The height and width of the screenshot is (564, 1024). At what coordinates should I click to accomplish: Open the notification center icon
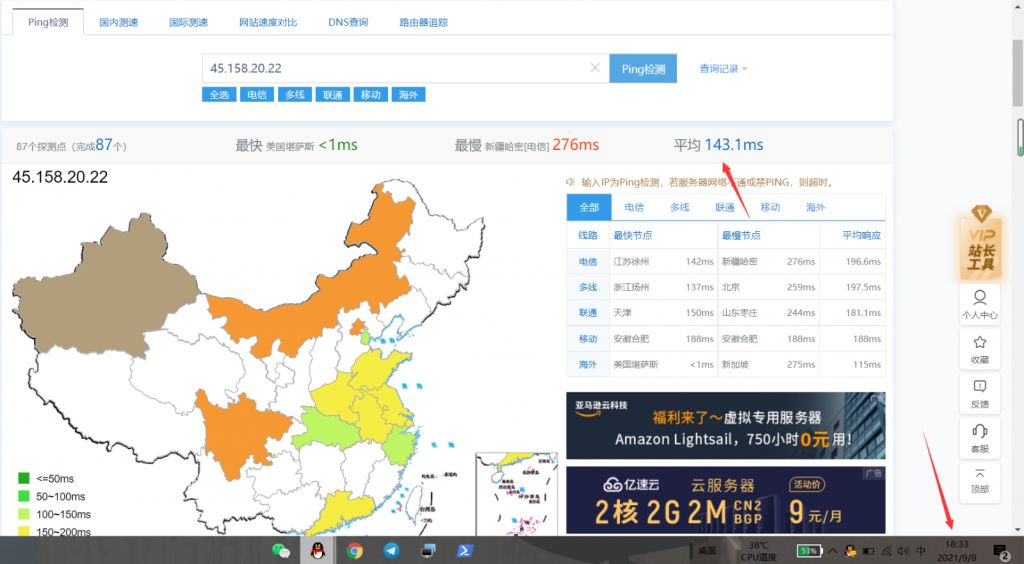click(x=1000, y=552)
